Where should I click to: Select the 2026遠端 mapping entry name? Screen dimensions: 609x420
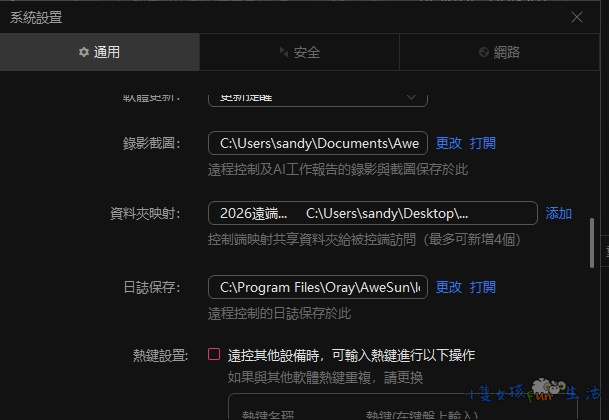(253, 213)
